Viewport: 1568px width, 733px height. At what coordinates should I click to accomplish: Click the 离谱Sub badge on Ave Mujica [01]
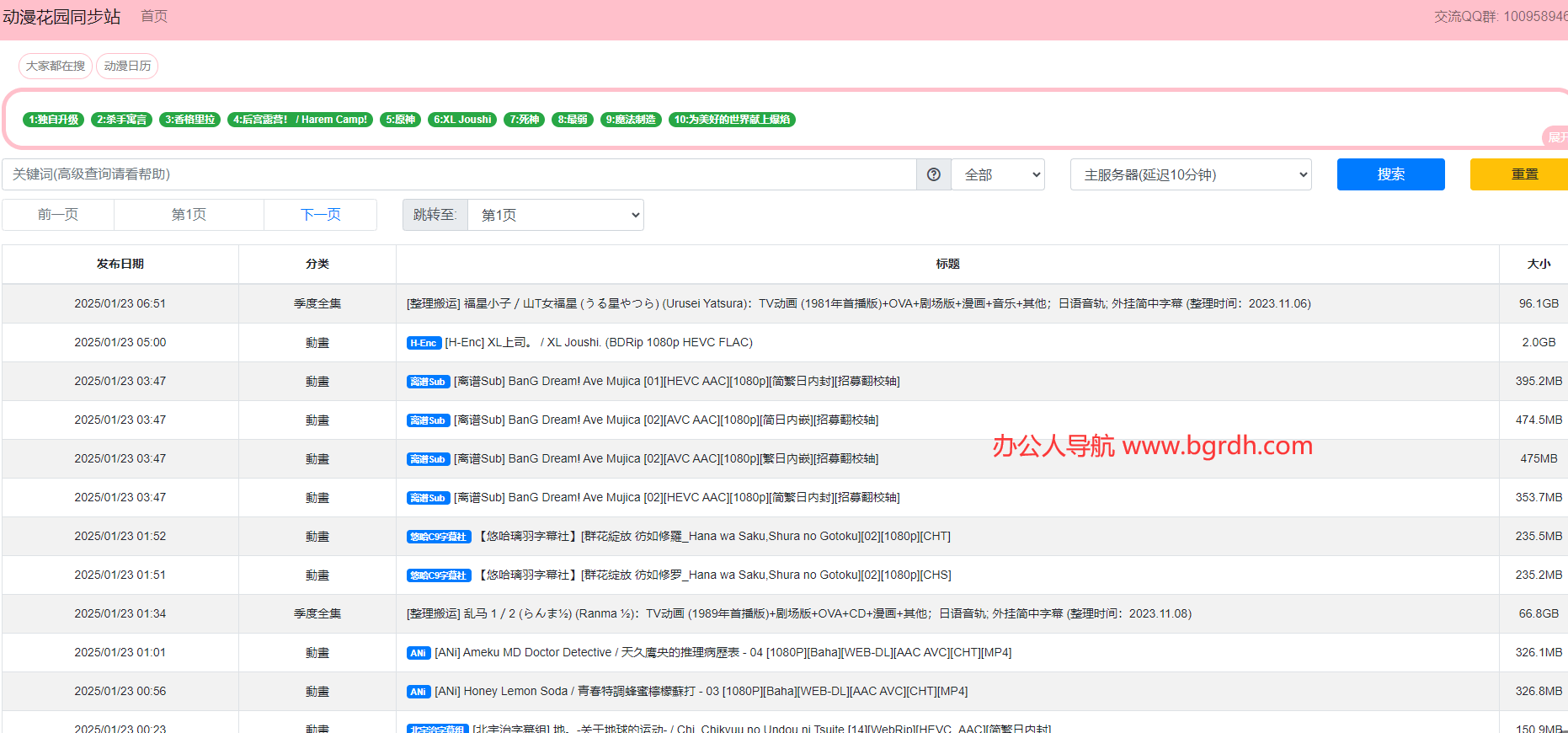[x=428, y=382]
